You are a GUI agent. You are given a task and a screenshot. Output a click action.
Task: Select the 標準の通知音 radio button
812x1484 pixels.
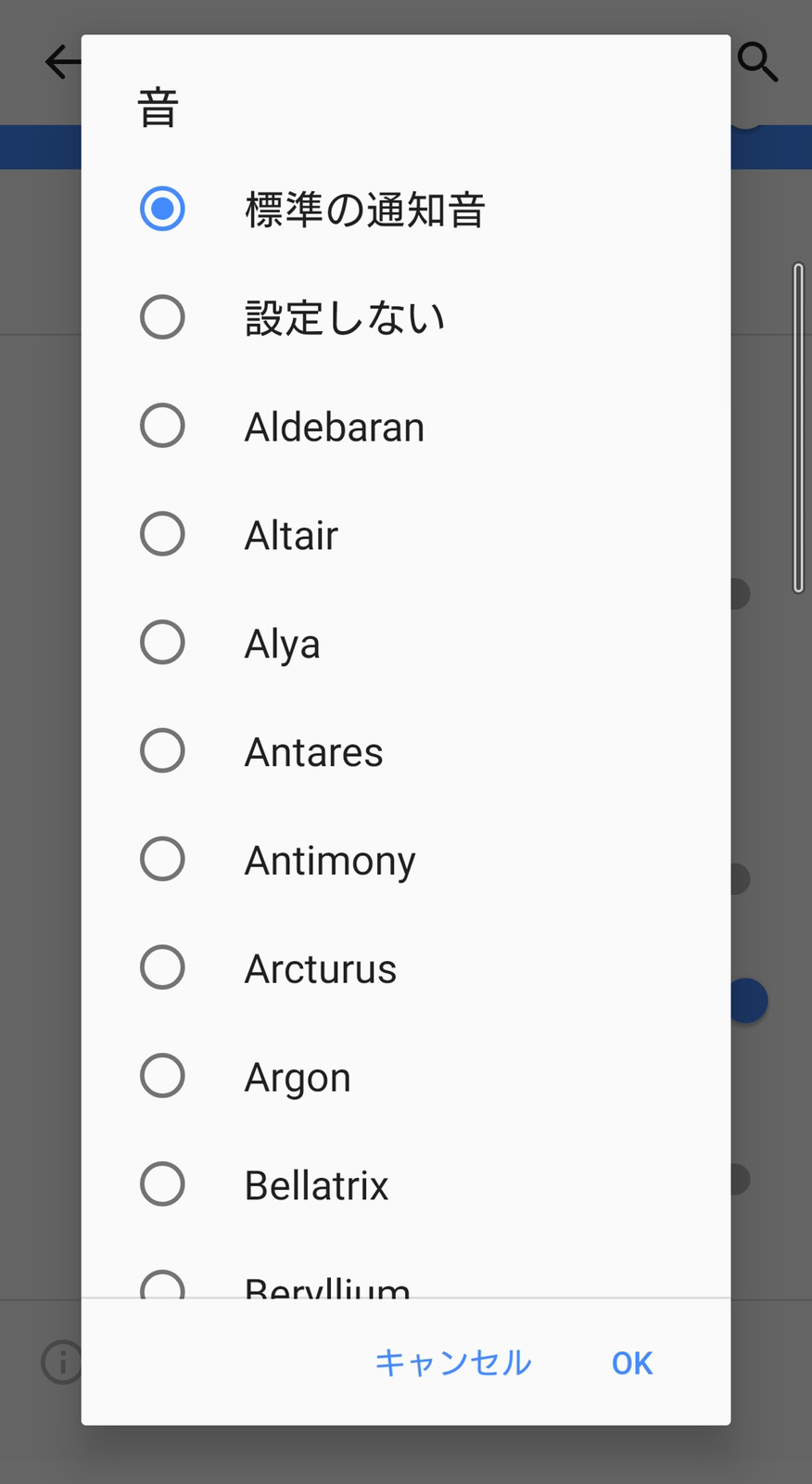pos(162,209)
